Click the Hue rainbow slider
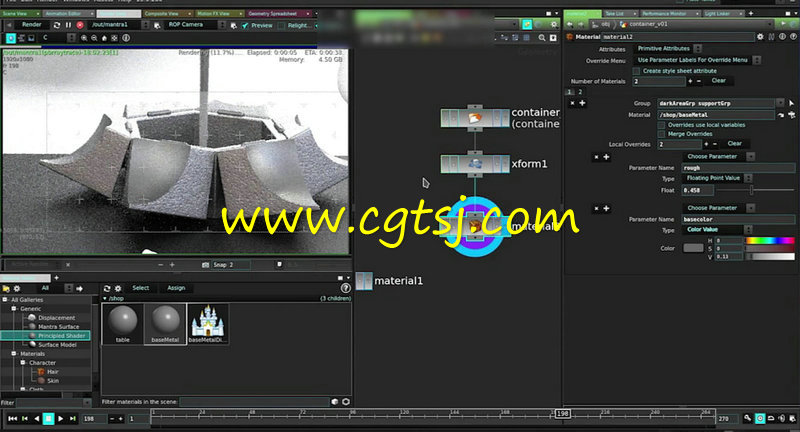The width and height of the screenshot is (800, 432). pyautogui.click(x=769, y=240)
